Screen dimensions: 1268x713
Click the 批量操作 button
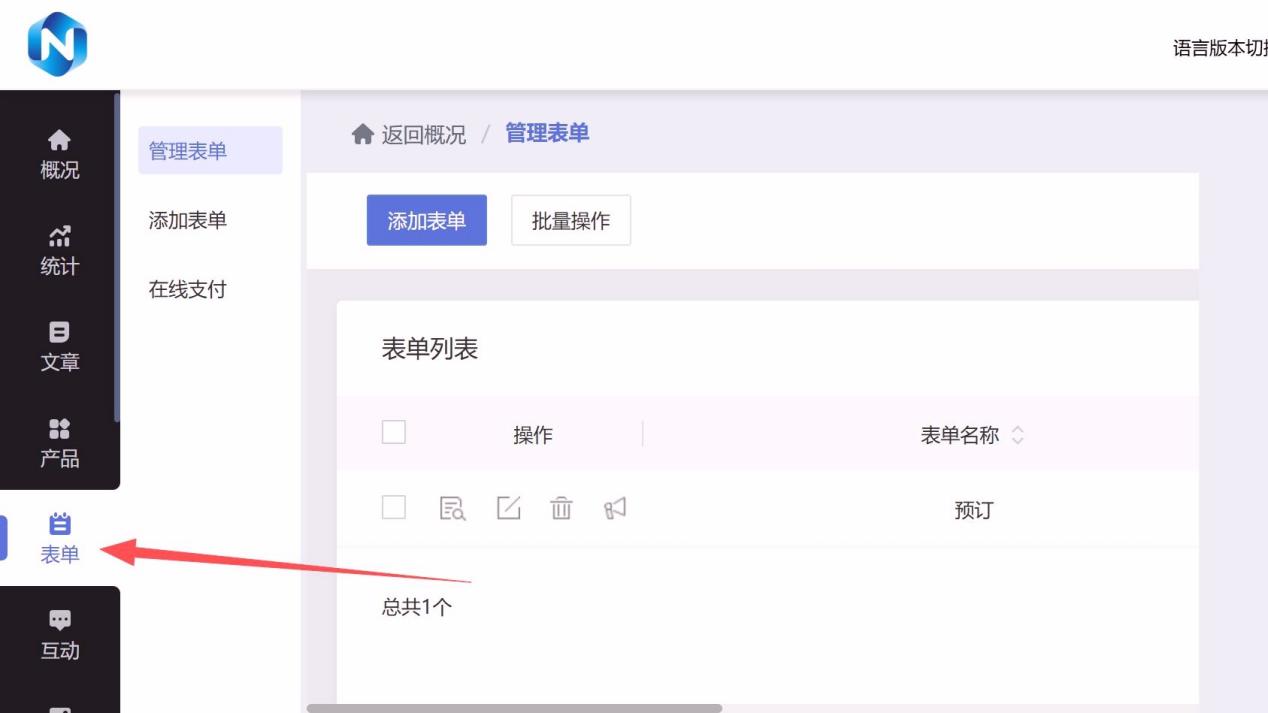click(571, 220)
